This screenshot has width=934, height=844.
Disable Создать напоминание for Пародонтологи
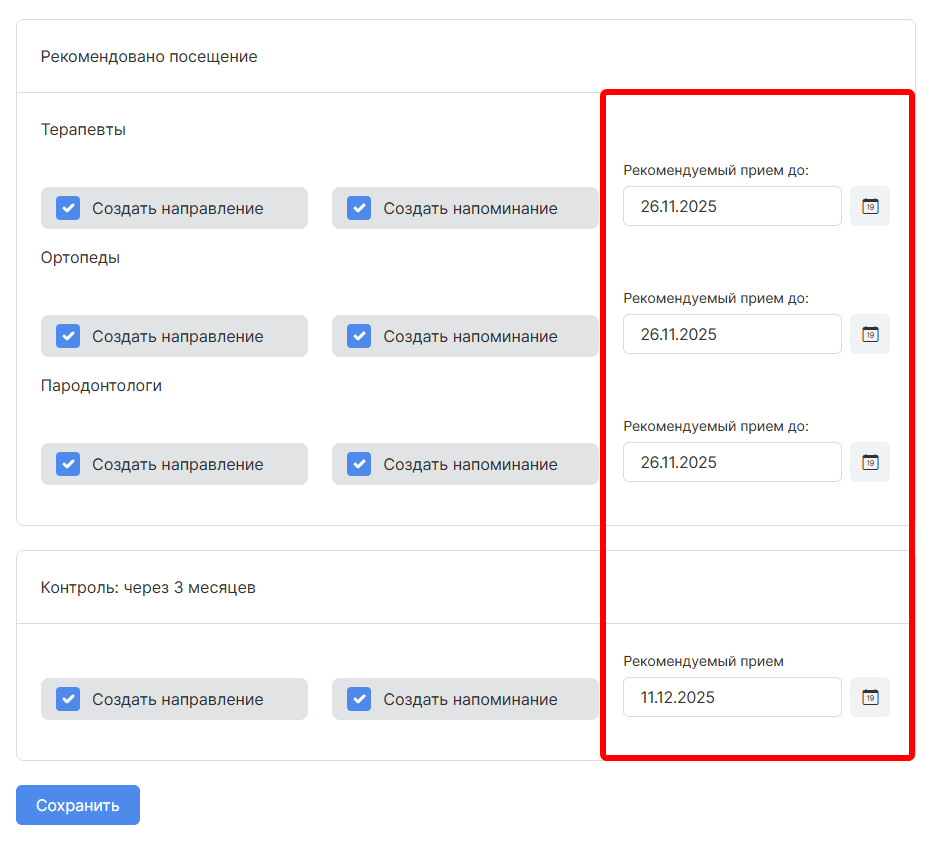pyautogui.click(x=359, y=464)
